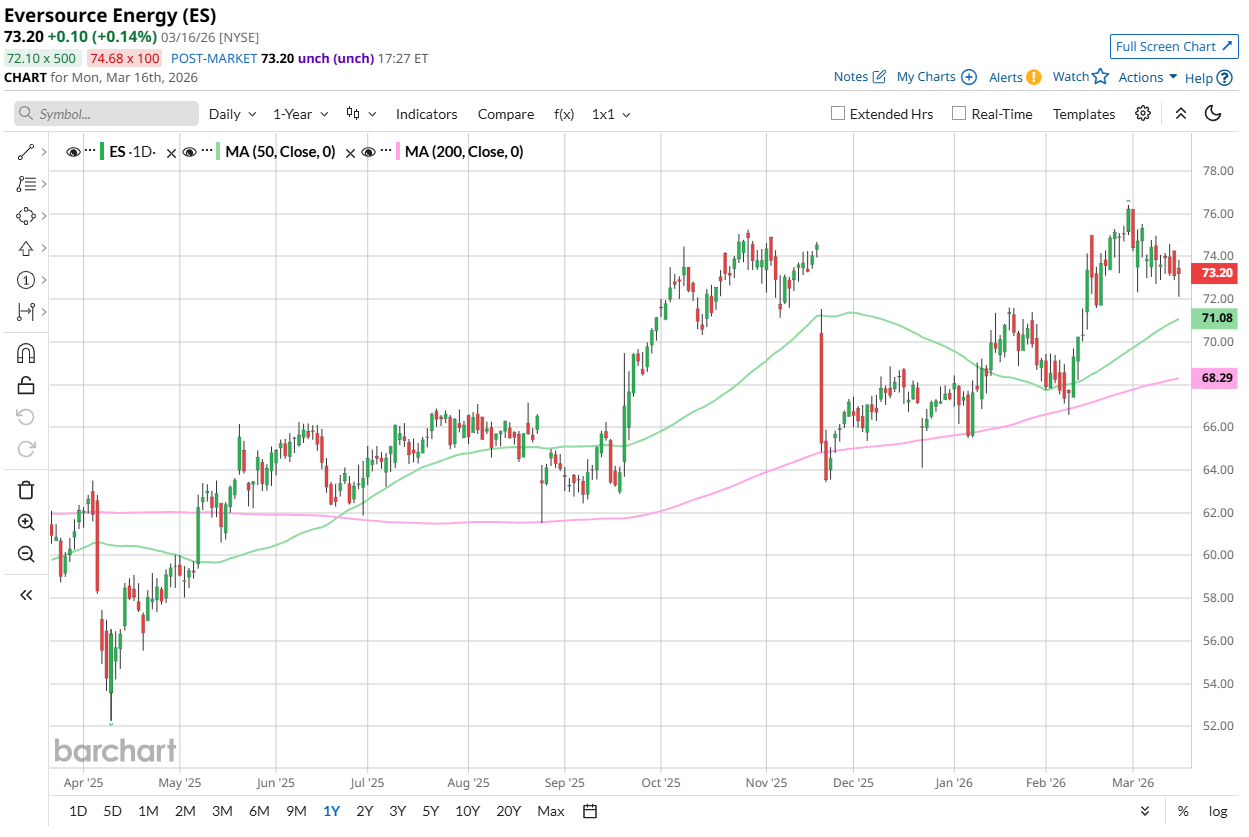Click into the Symbol search field
This screenshot has width=1249, height=837.
pos(106,114)
